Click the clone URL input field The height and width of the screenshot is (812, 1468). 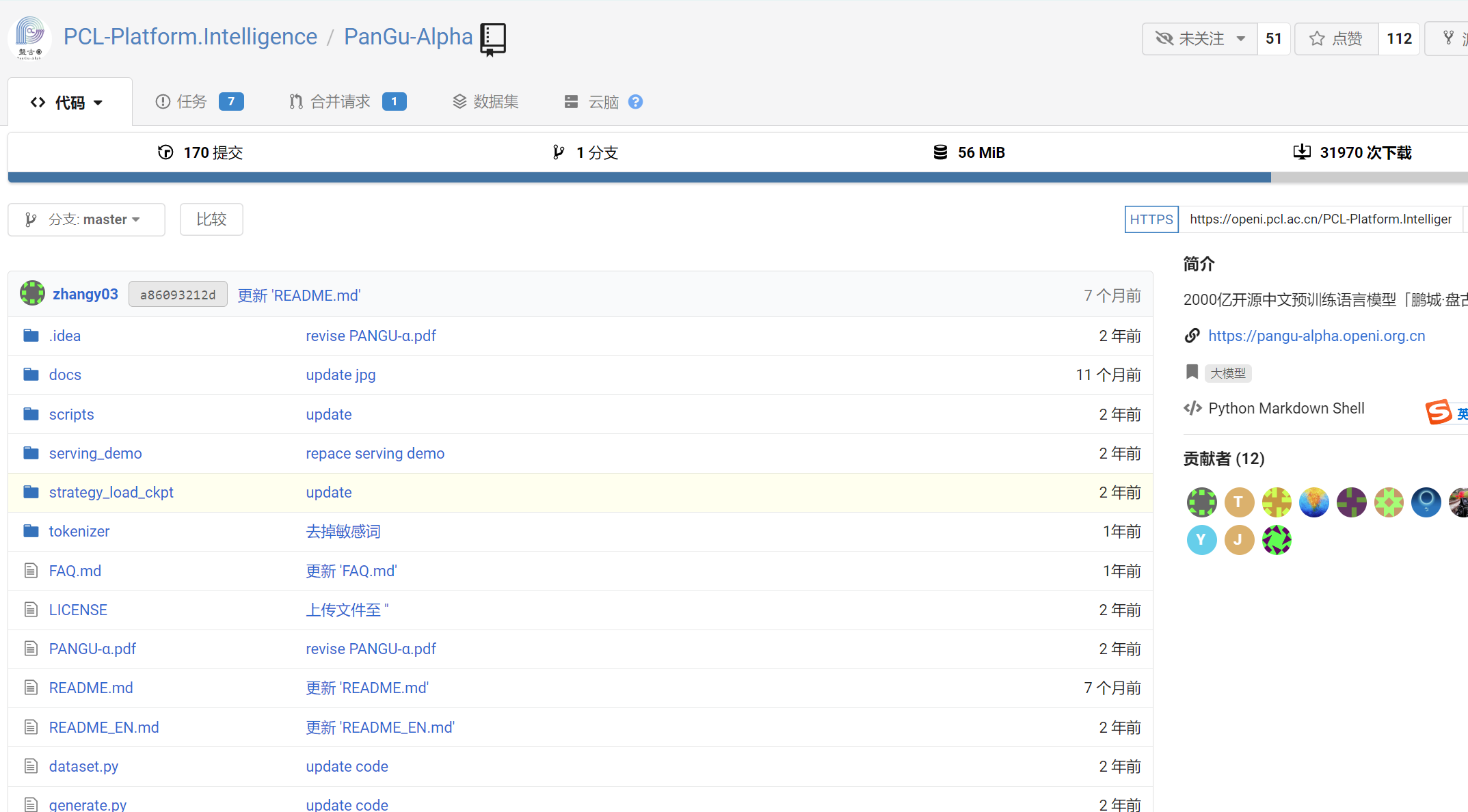click(x=1320, y=219)
